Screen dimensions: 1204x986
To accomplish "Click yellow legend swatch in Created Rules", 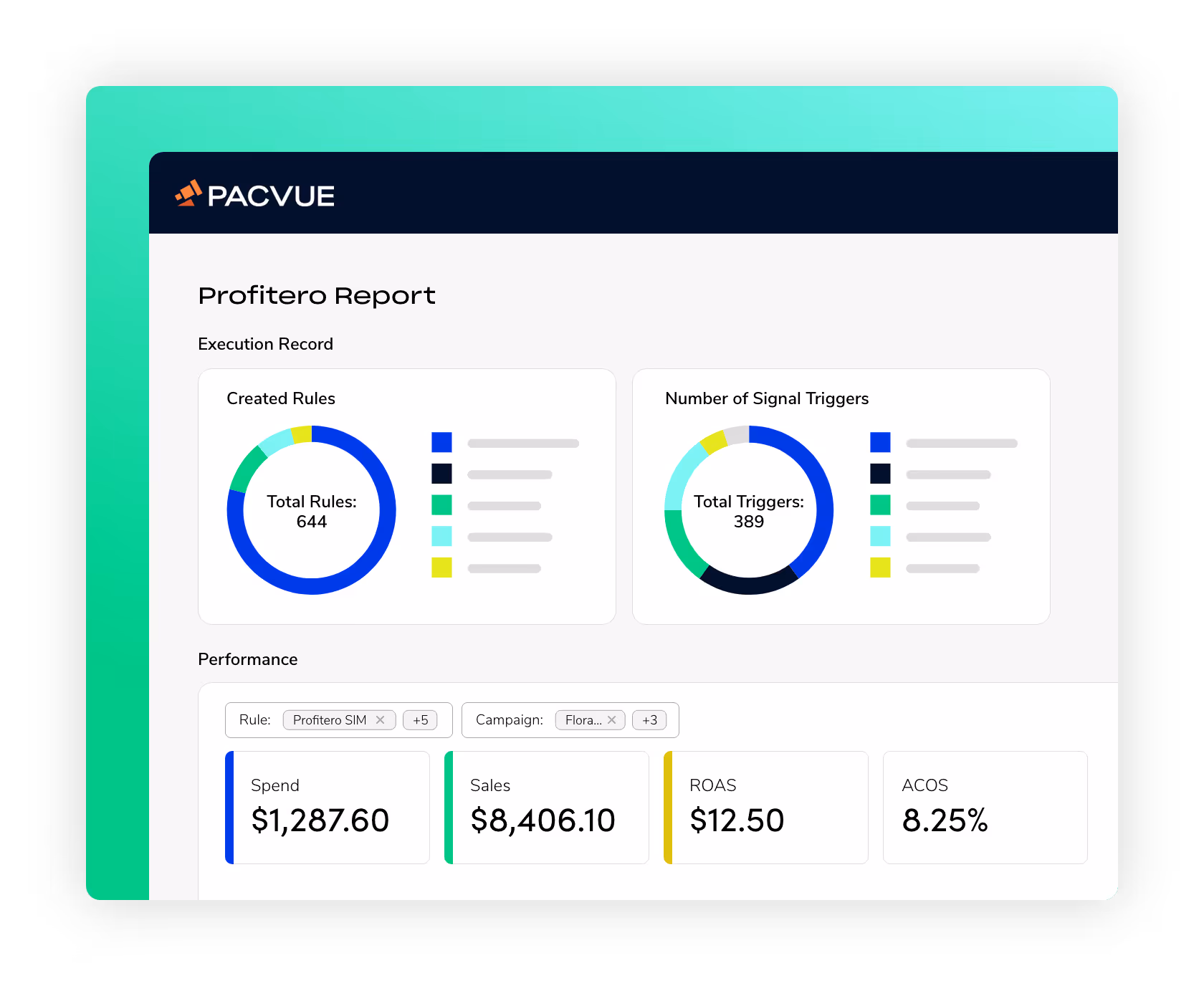I will pos(441,568).
